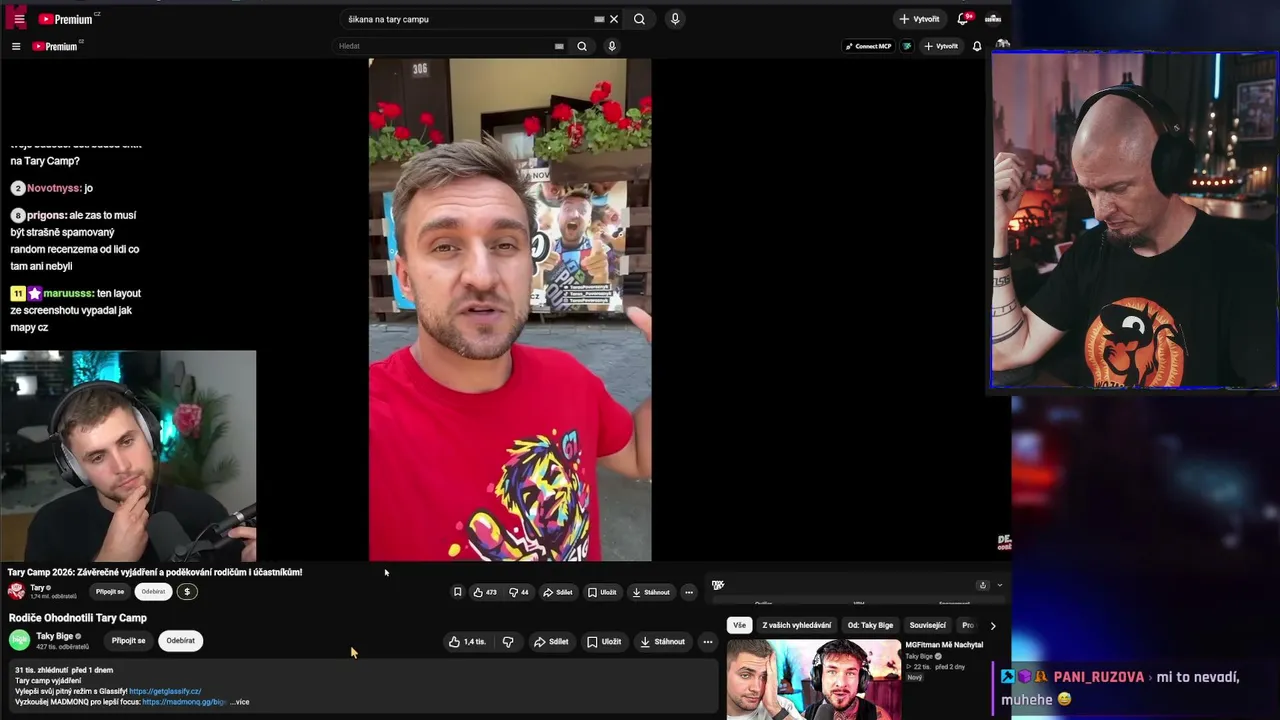Open the hamburger menu in the embedded stream's YouTube header
Viewport: 1280px width, 720px height.
tap(16, 46)
